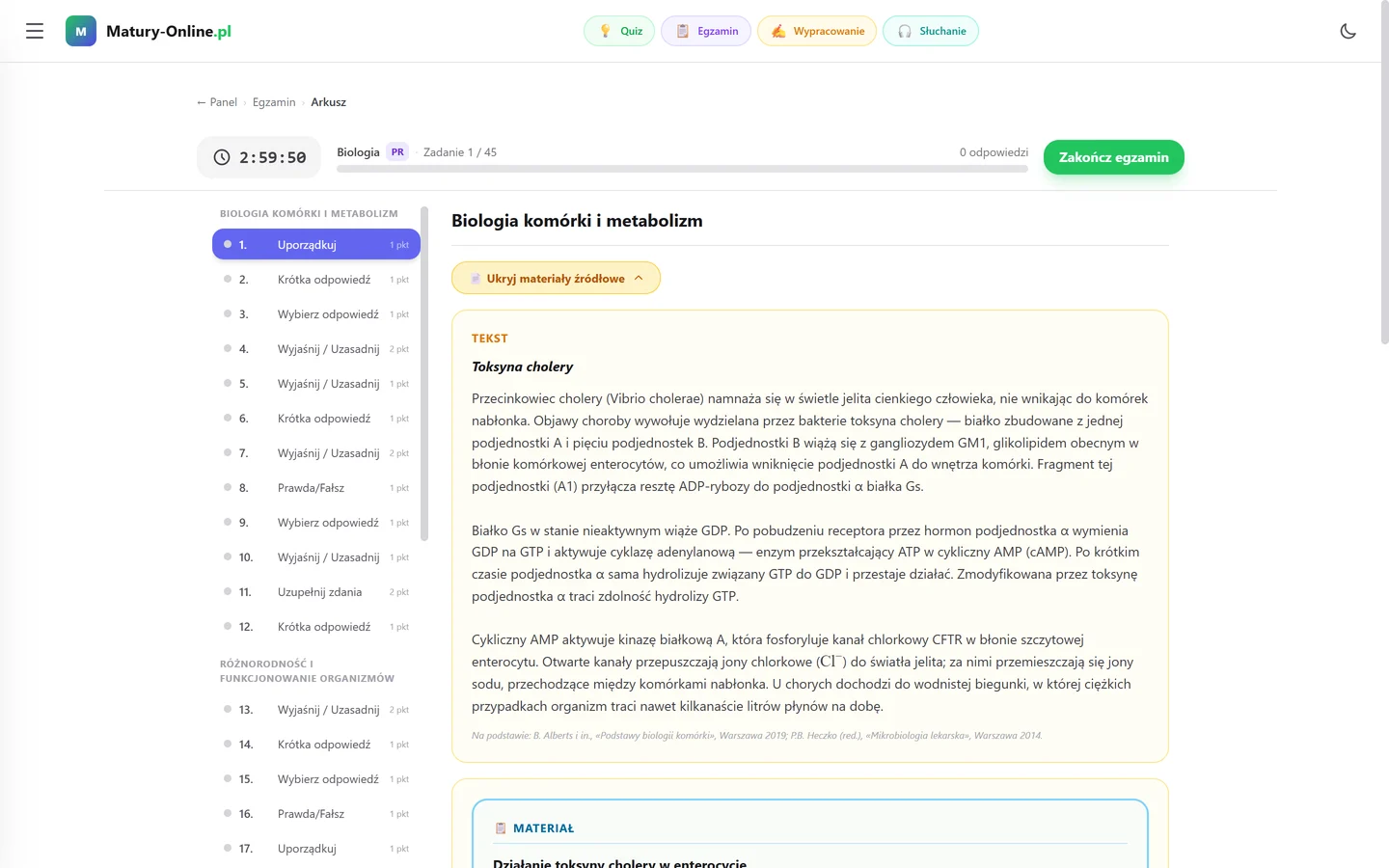Open the Quiz tab
The height and width of the screenshot is (868, 1389).
[619, 31]
